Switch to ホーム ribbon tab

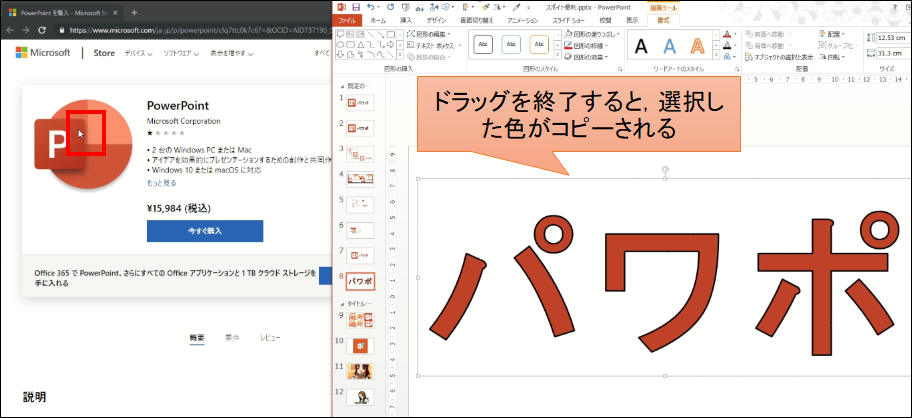tap(378, 20)
